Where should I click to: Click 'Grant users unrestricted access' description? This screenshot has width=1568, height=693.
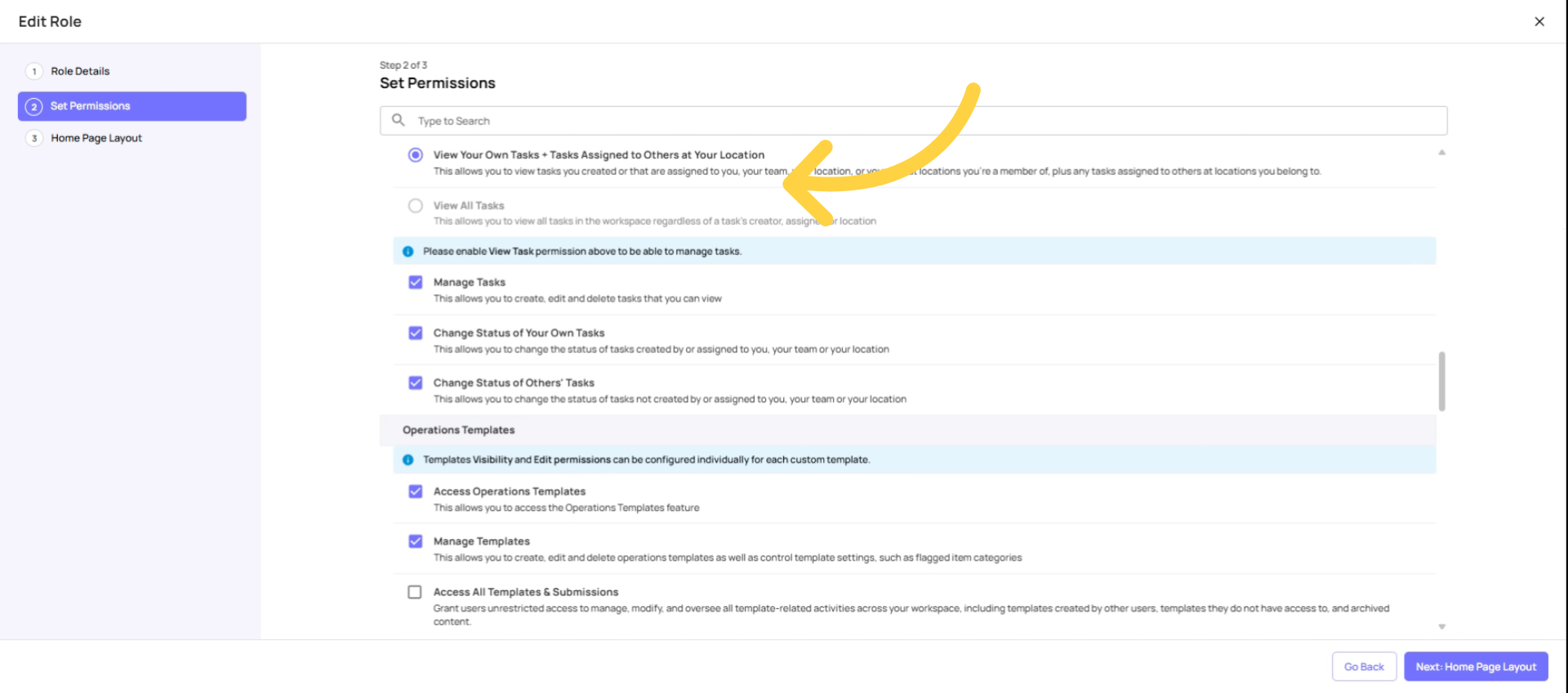tap(911, 615)
